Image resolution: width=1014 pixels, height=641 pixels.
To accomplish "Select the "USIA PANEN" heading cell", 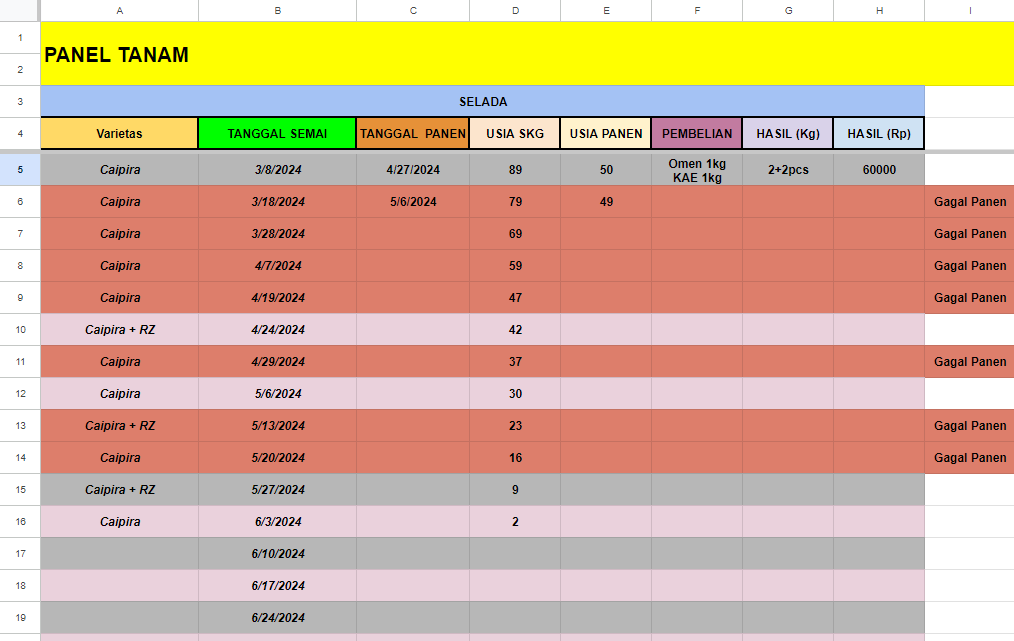I will 606,134.
